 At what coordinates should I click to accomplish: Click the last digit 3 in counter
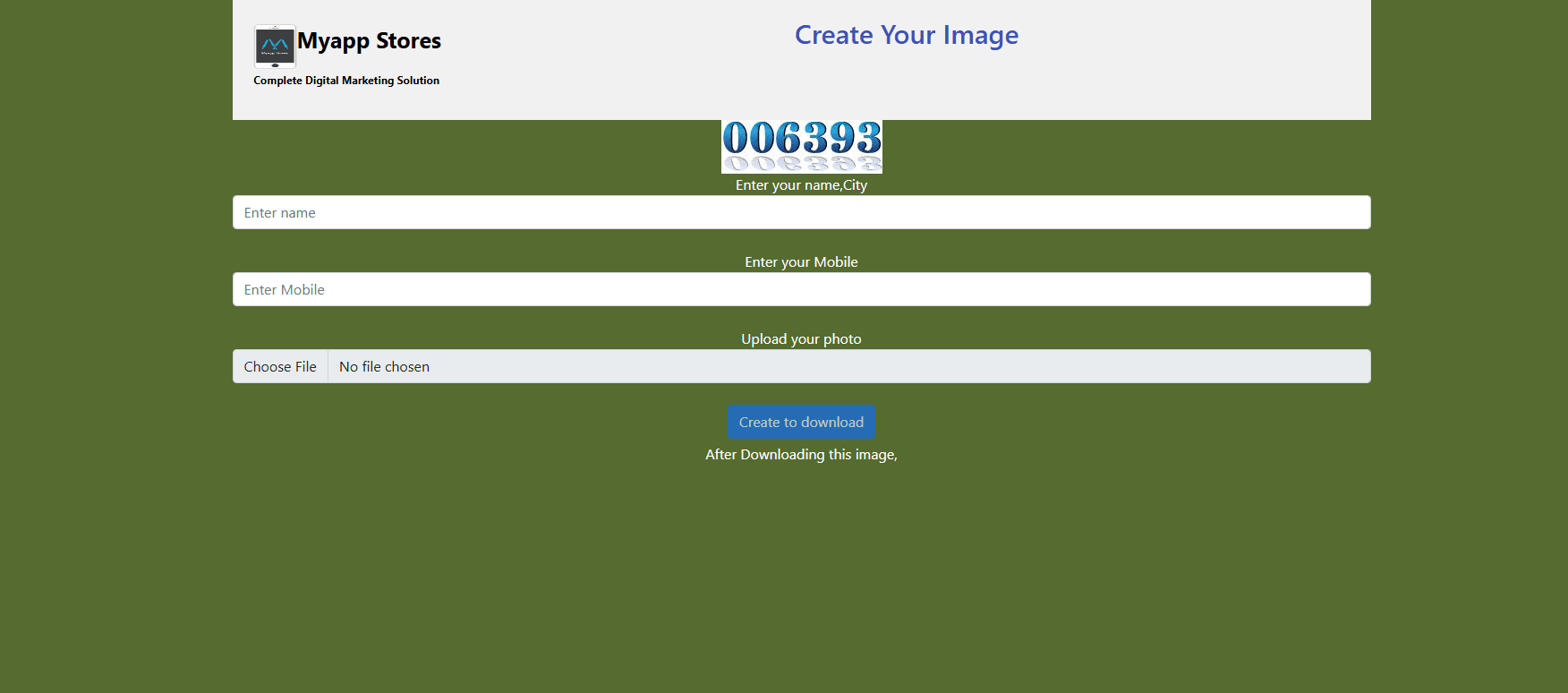tap(867, 139)
